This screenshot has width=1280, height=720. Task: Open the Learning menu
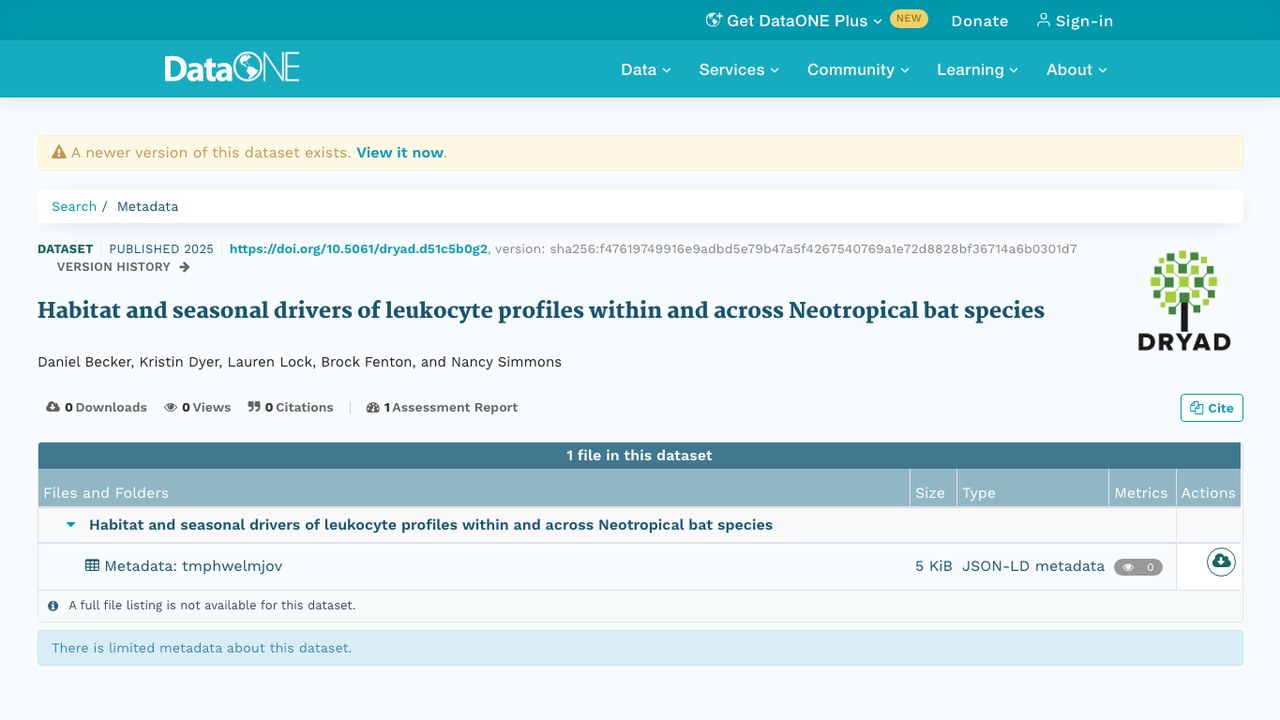(977, 69)
